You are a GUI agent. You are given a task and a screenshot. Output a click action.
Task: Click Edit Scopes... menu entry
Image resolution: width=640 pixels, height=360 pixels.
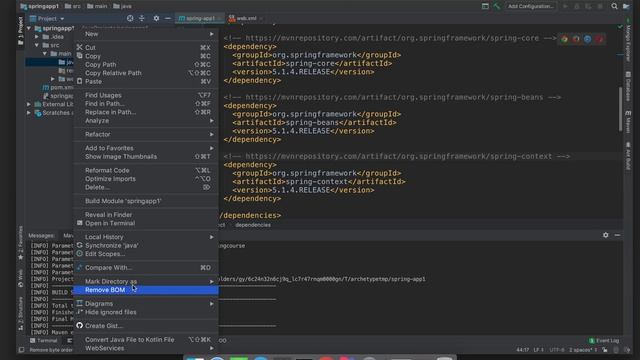coord(146,254)
